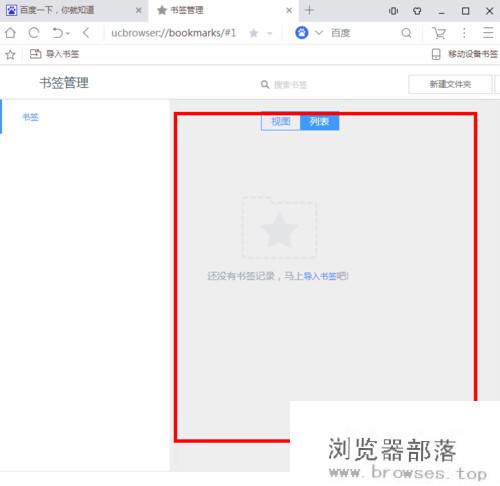The width and height of the screenshot is (500, 486).
Task: Click the skin shirt icon in title bar
Action: tap(417, 11)
